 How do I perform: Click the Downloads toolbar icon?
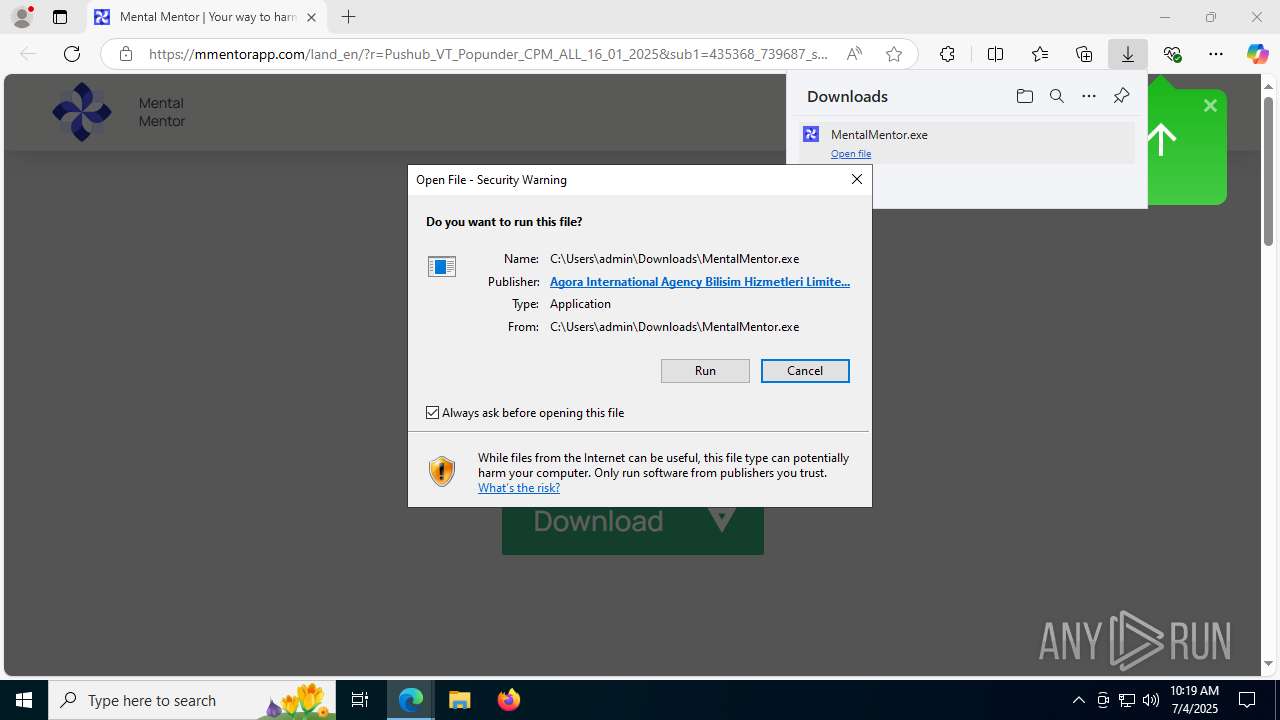[x=1128, y=54]
